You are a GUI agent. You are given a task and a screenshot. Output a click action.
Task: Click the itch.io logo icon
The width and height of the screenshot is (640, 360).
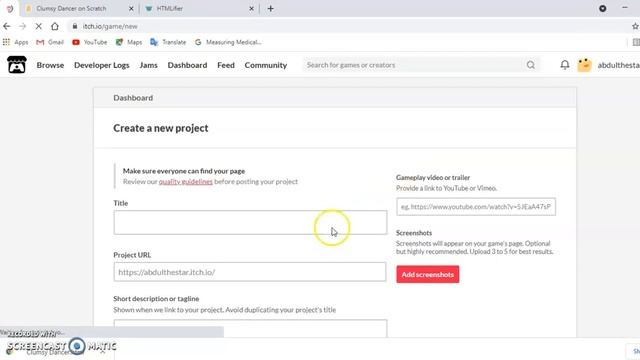[17, 65]
